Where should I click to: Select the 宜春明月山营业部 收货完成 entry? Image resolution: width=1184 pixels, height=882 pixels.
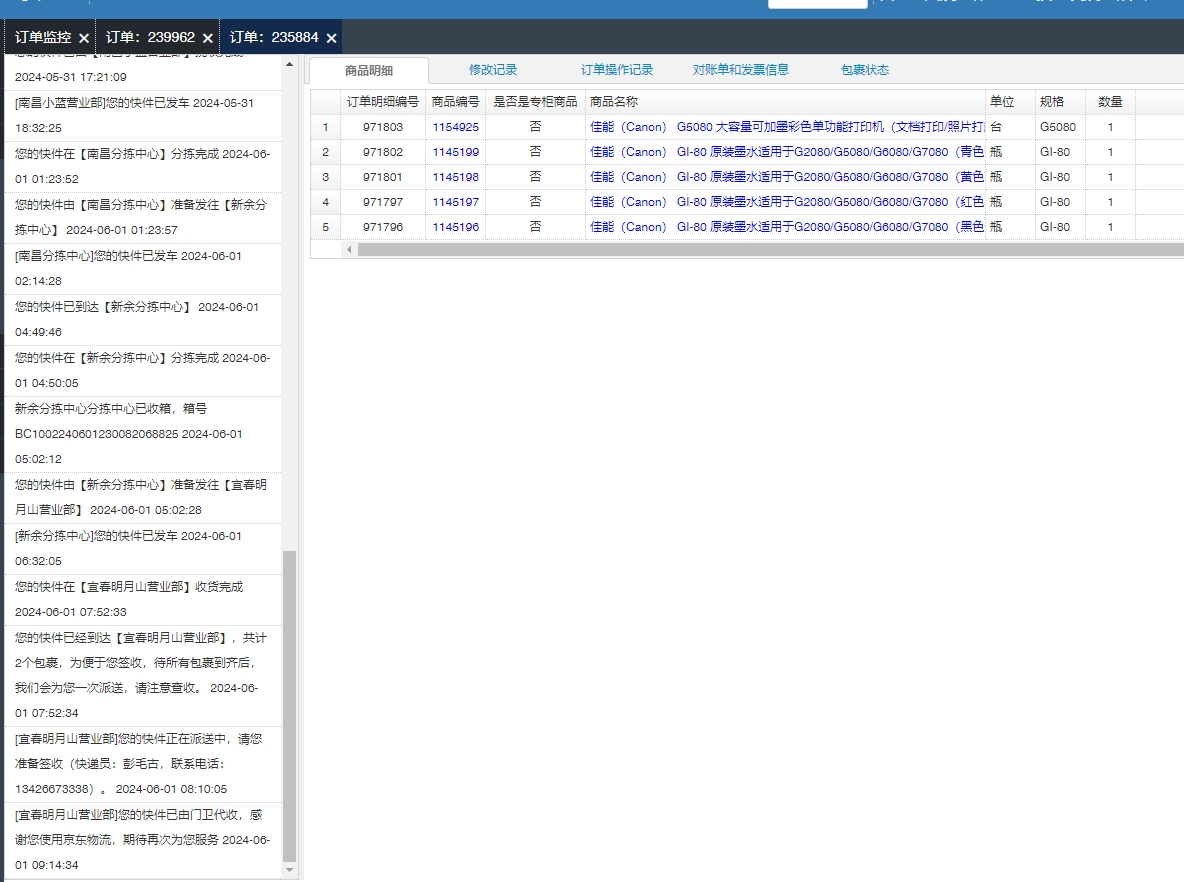pos(143,600)
